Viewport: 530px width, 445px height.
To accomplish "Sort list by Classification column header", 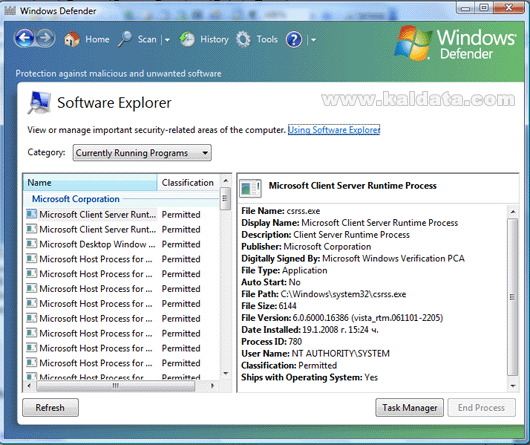I will click(x=188, y=182).
